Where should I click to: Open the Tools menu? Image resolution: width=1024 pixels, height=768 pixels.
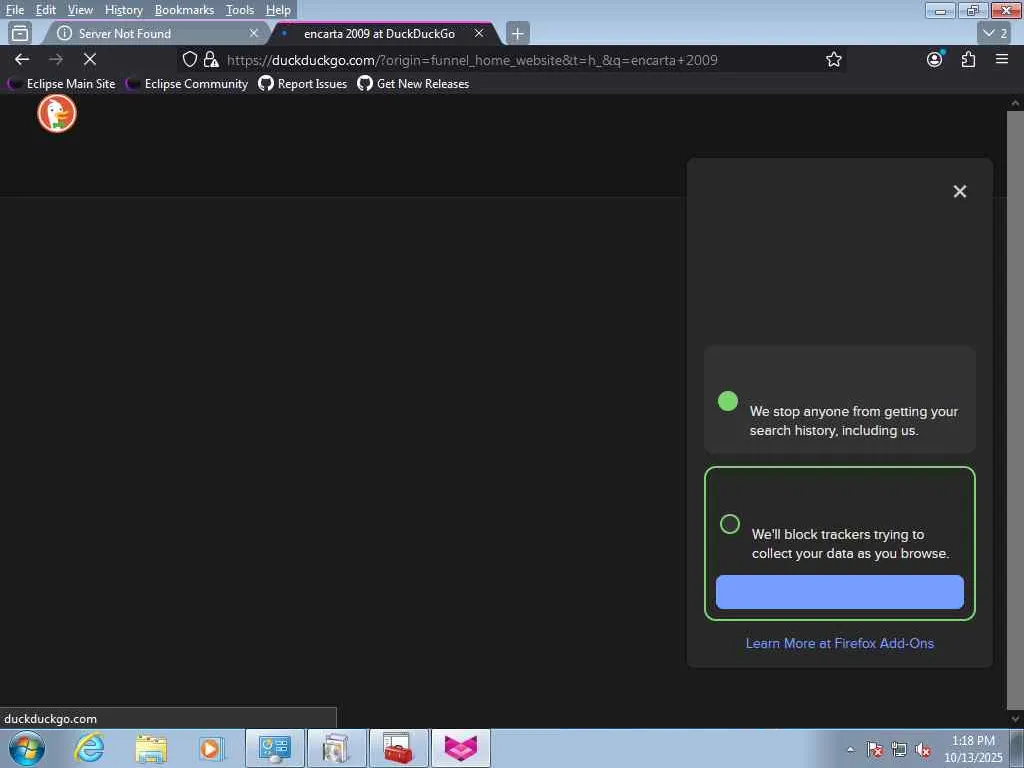point(240,10)
